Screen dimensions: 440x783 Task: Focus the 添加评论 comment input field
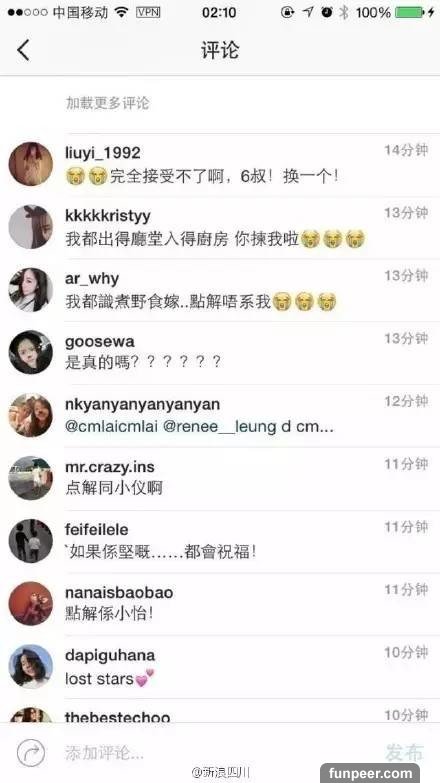pos(210,752)
